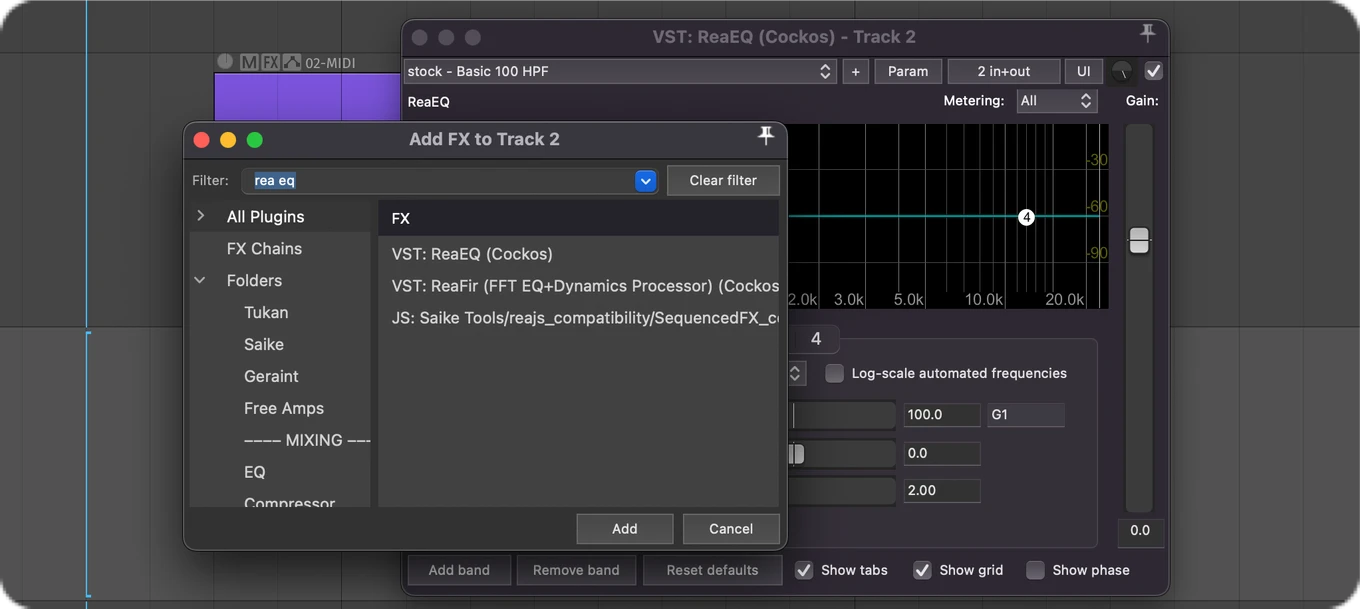Click the note field showing G1

(x=1026, y=415)
